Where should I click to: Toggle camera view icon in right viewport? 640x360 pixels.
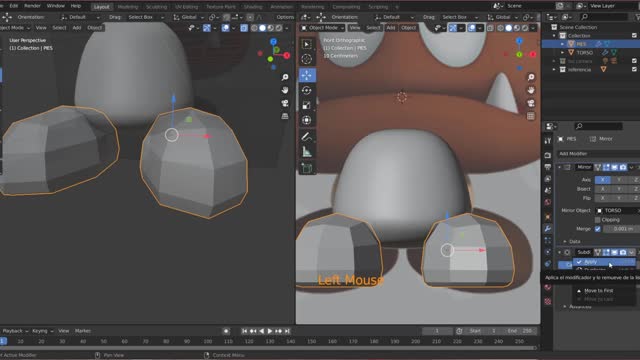point(531,103)
